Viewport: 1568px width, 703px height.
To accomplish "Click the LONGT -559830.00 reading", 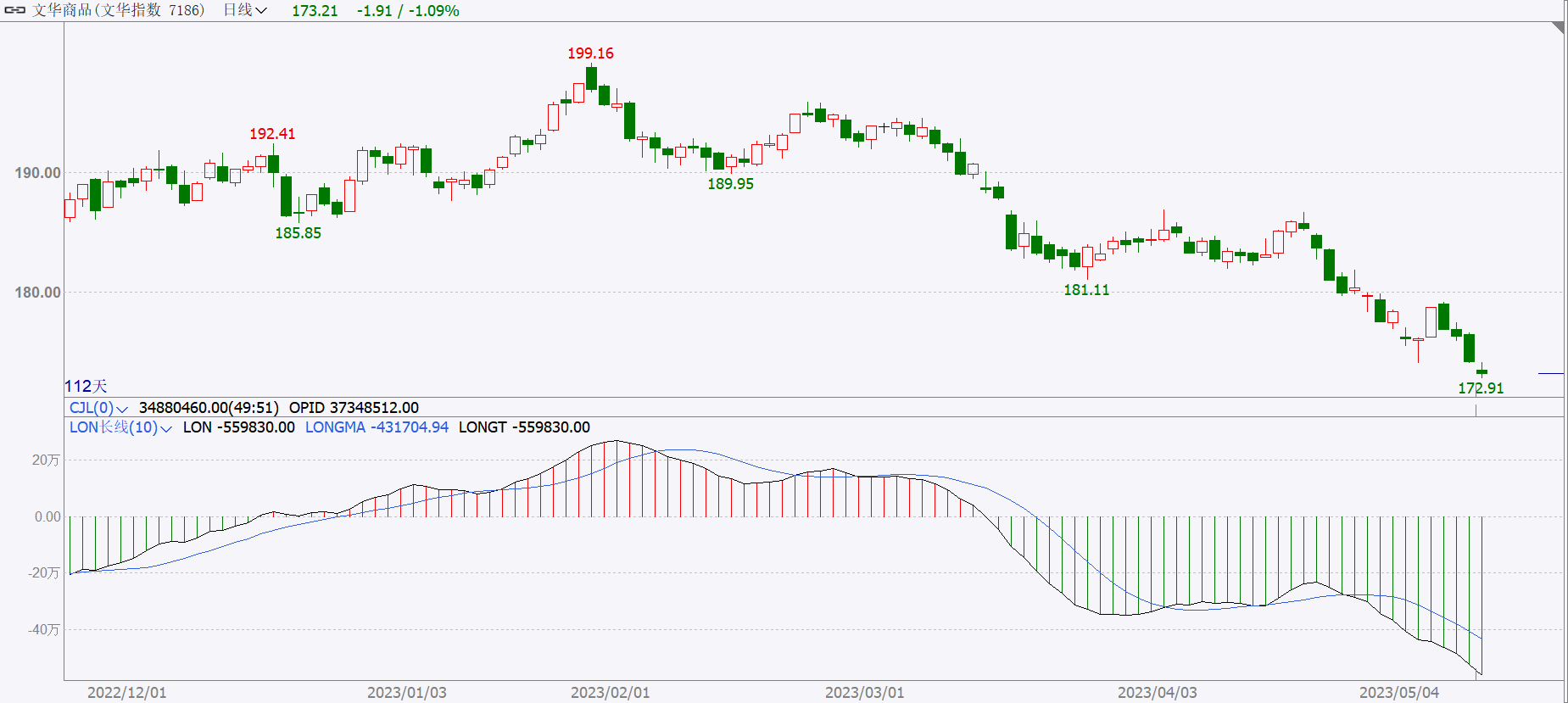I will (524, 427).
